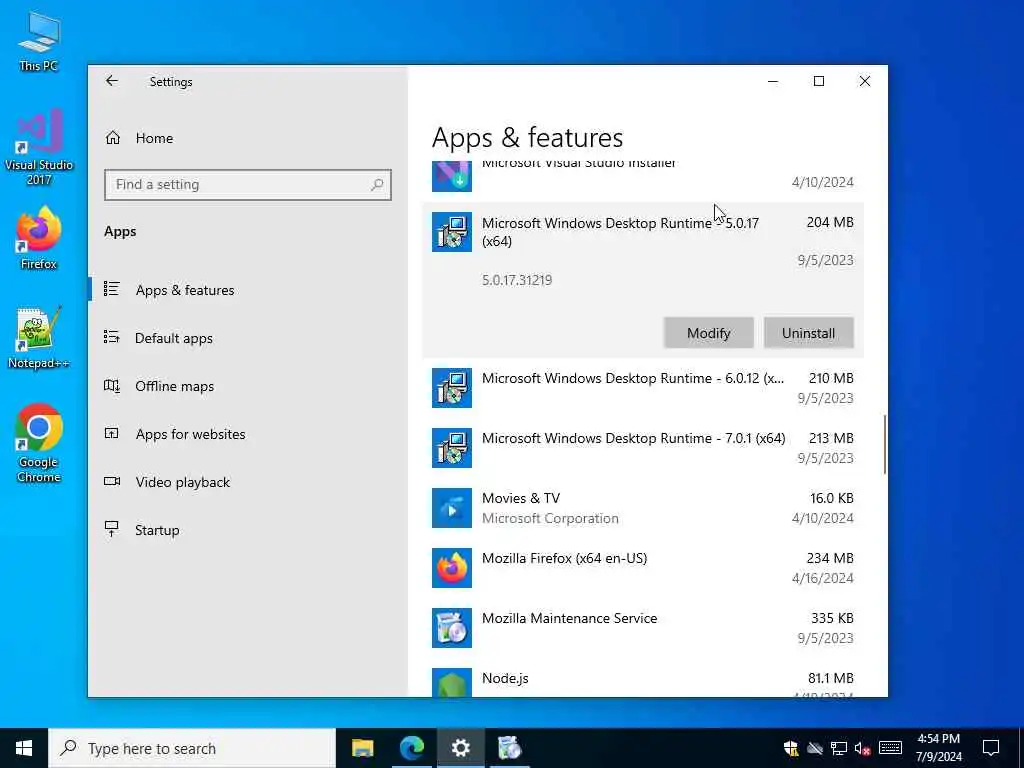Click the Settings gear in taskbar
Image resolution: width=1024 pixels, height=768 pixels.
click(x=460, y=748)
